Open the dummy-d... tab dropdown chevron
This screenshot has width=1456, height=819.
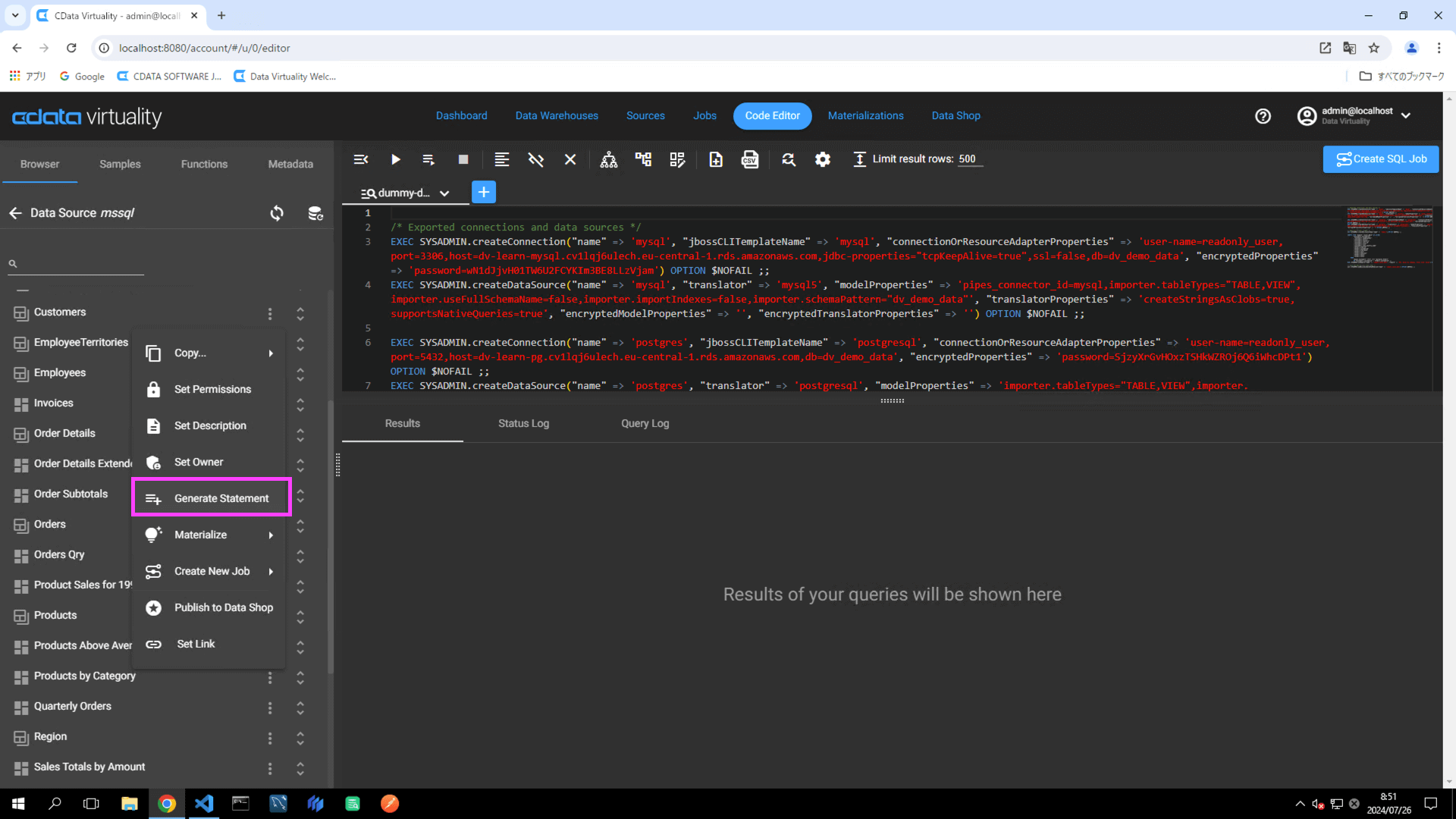(444, 193)
